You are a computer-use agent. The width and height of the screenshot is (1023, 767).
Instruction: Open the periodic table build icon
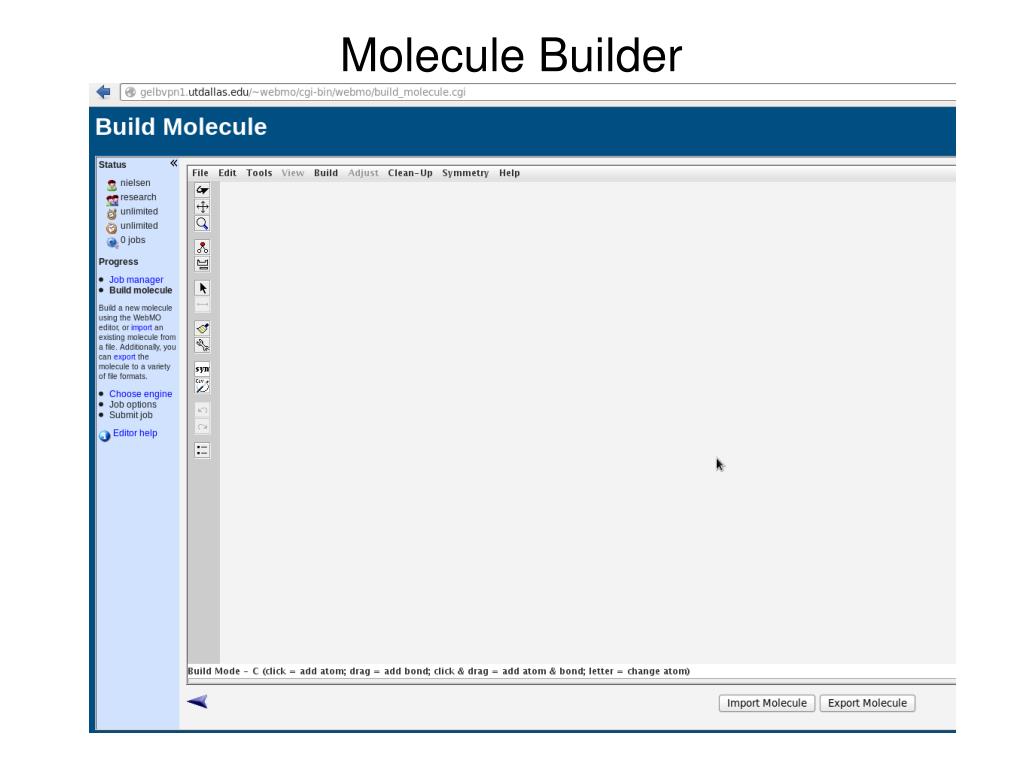click(x=202, y=264)
